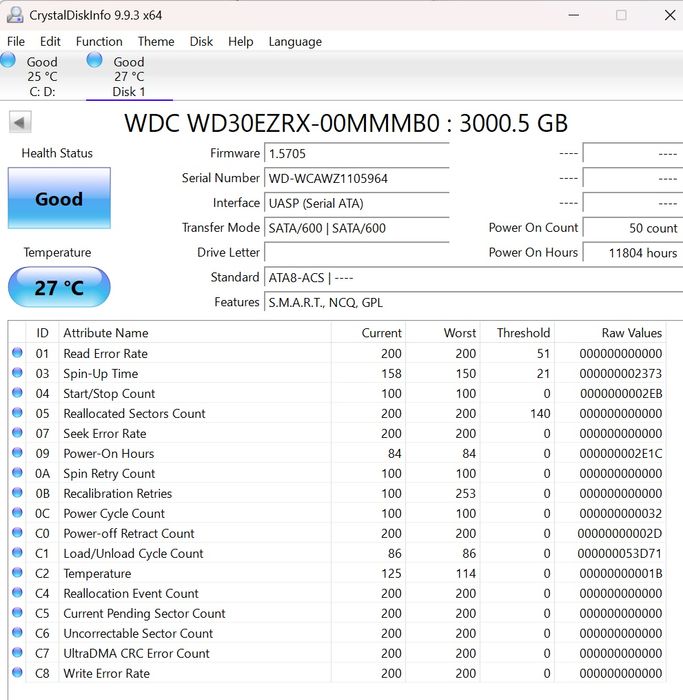This screenshot has width=683, height=700.
Task: Click the status icon for Power Cycle Count
Action: click(17, 512)
